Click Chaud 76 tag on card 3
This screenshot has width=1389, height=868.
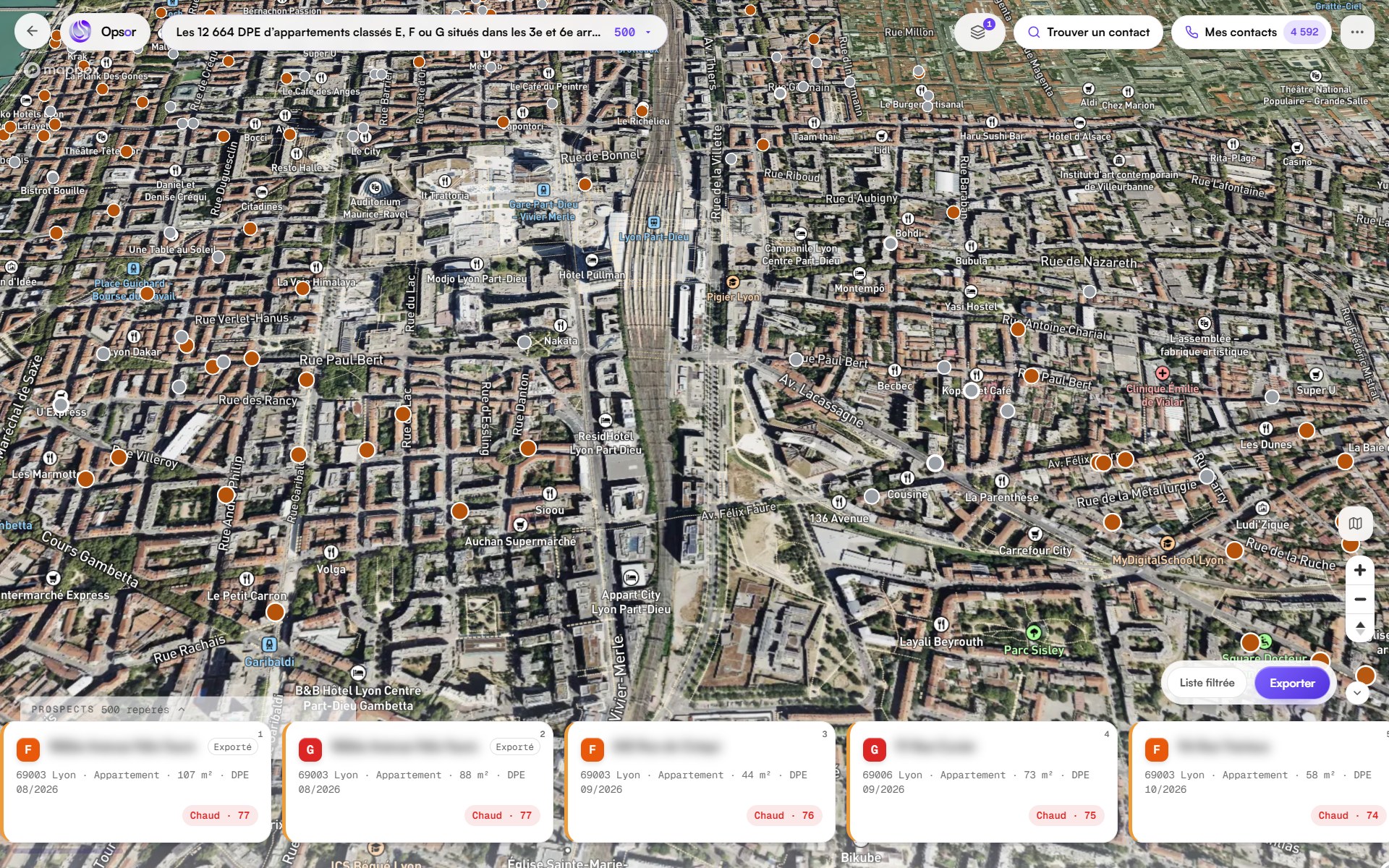coord(784,815)
